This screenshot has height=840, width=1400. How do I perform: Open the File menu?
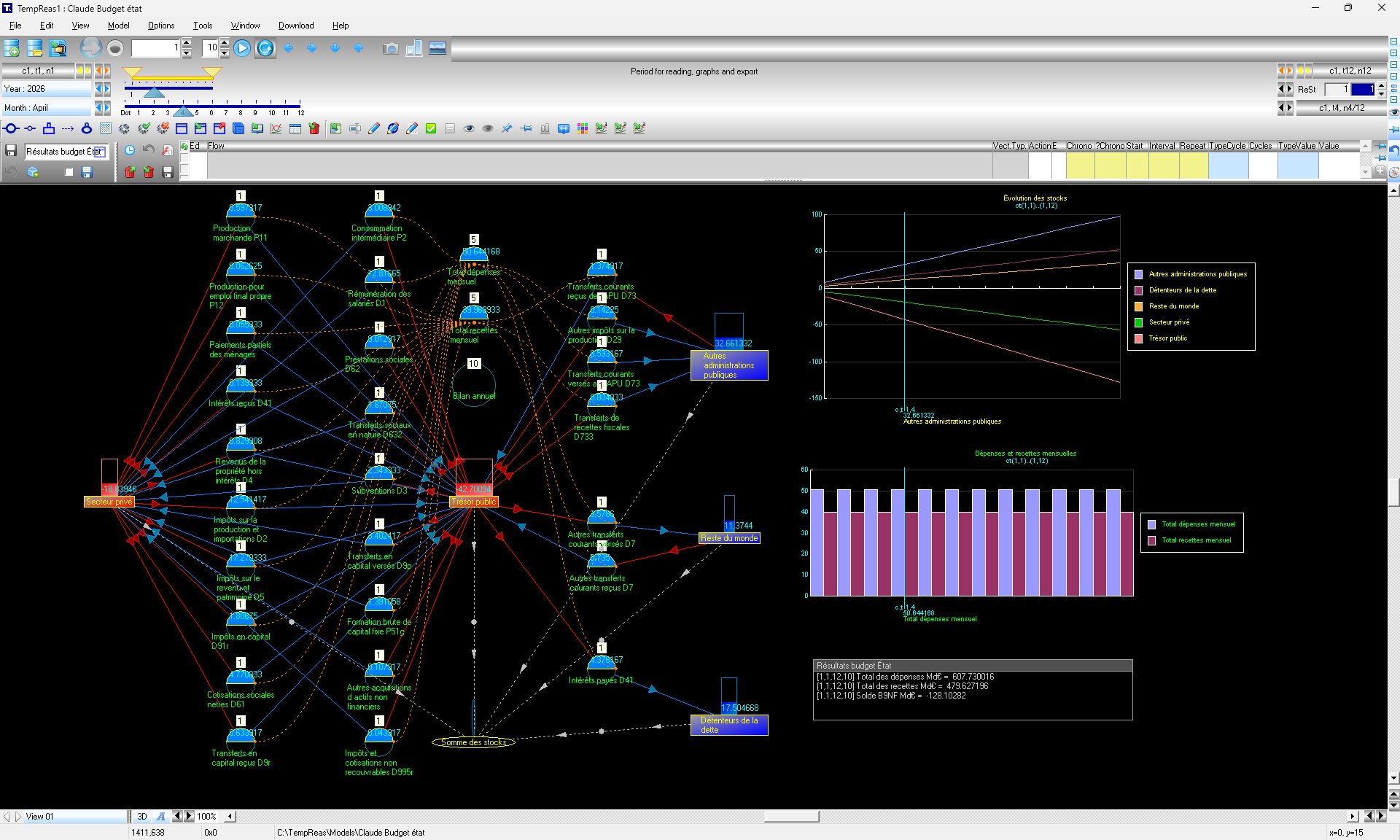click(x=15, y=26)
